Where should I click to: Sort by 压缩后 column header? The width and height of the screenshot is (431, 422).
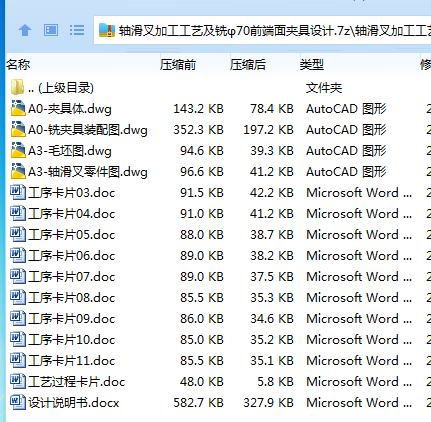pos(248,64)
